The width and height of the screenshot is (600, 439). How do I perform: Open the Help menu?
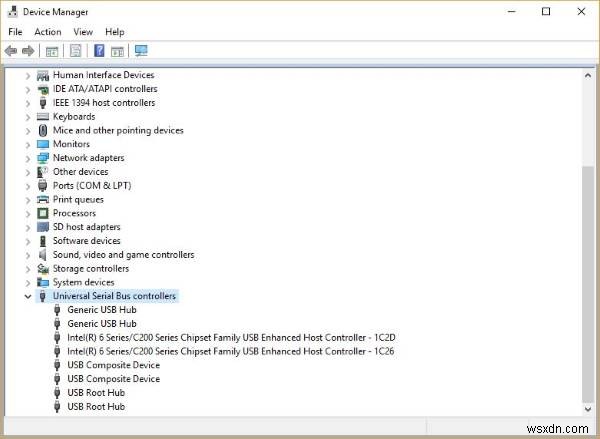(115, 32)
